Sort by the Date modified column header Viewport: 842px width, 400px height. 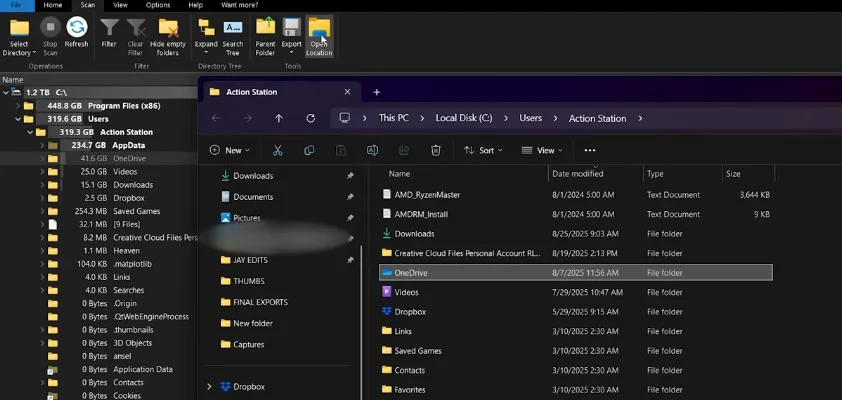click(x=577, y=173)
